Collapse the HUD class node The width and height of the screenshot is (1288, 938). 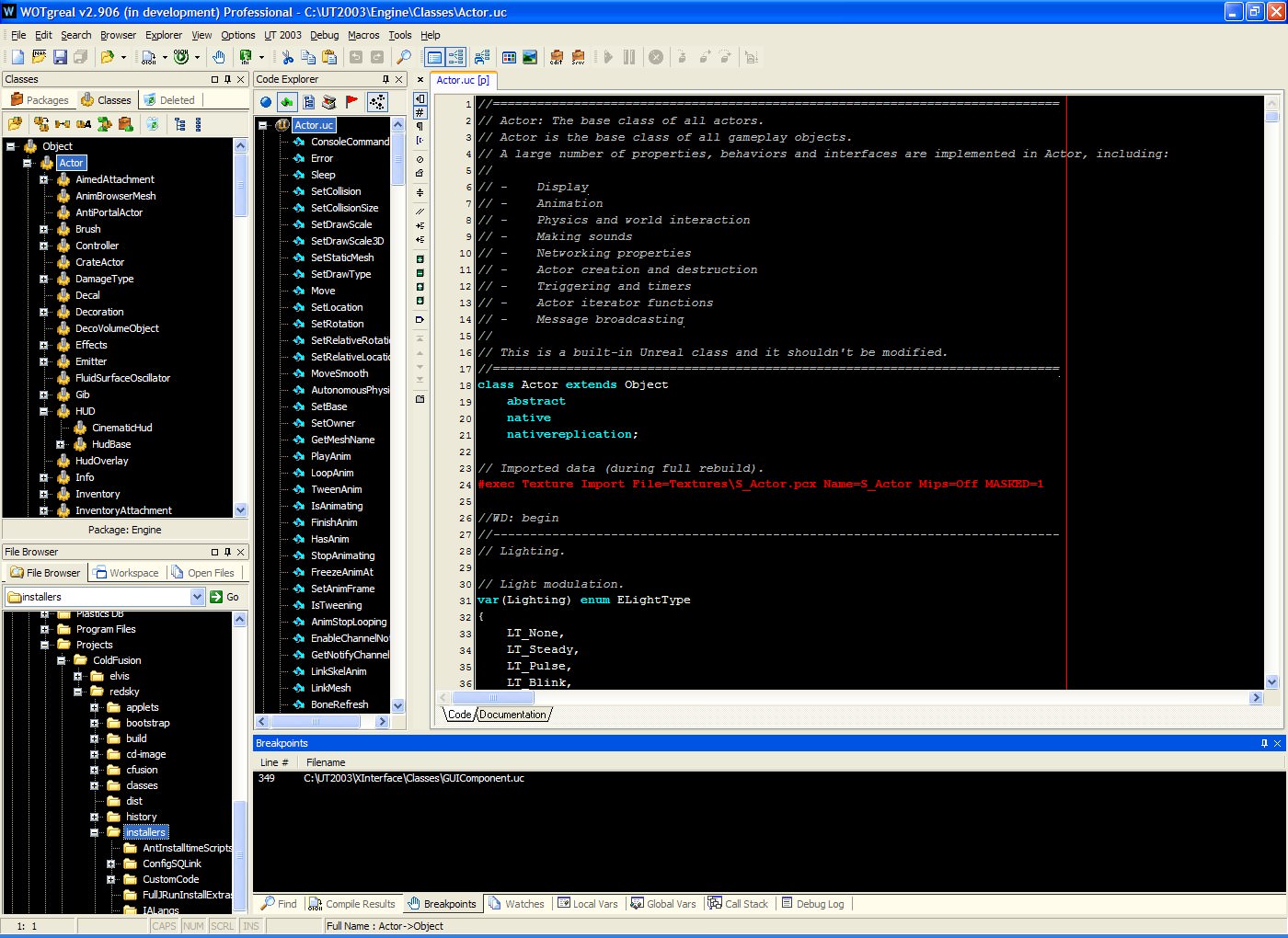pos(43,411)
